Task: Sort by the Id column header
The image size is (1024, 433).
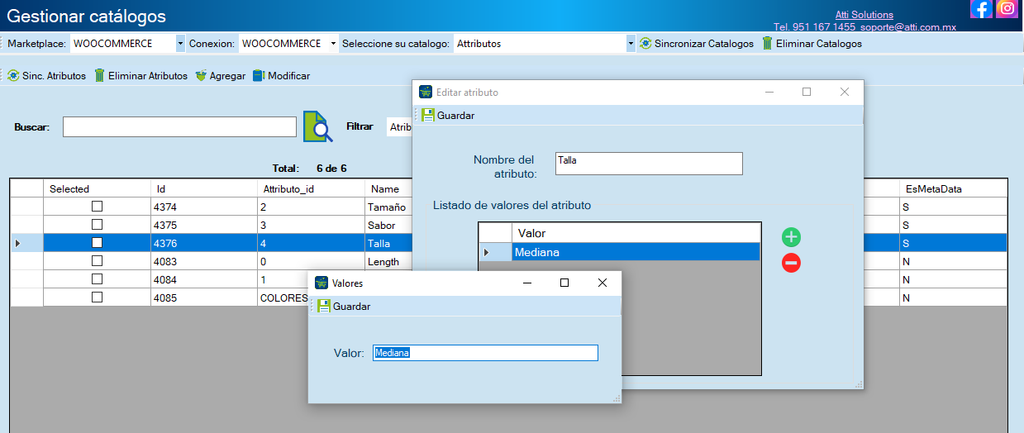Action: pyautogui.click(x=204, y=189)
